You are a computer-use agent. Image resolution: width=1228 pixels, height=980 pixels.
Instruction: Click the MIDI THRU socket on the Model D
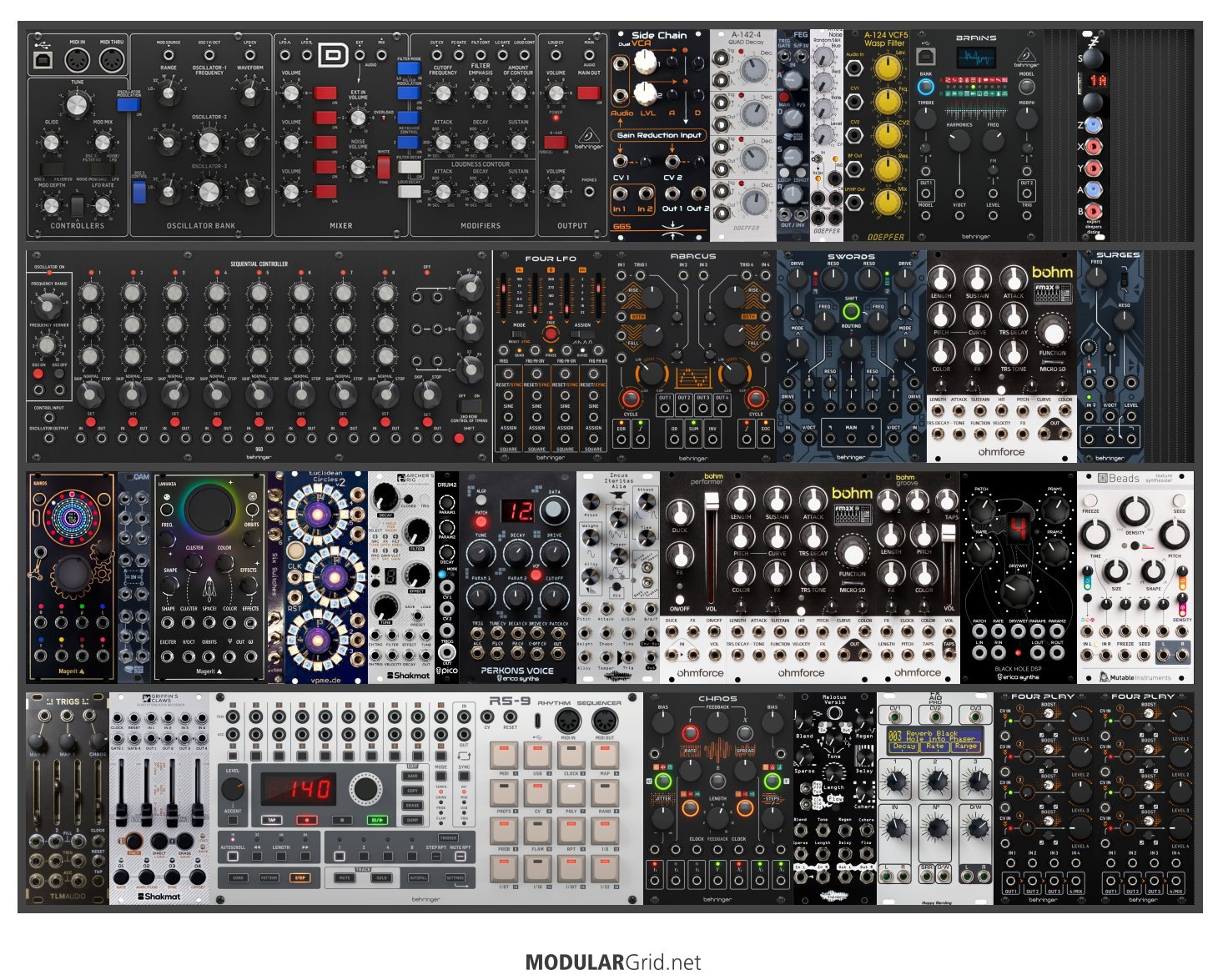pyautogui.click(x=112, y=60)
